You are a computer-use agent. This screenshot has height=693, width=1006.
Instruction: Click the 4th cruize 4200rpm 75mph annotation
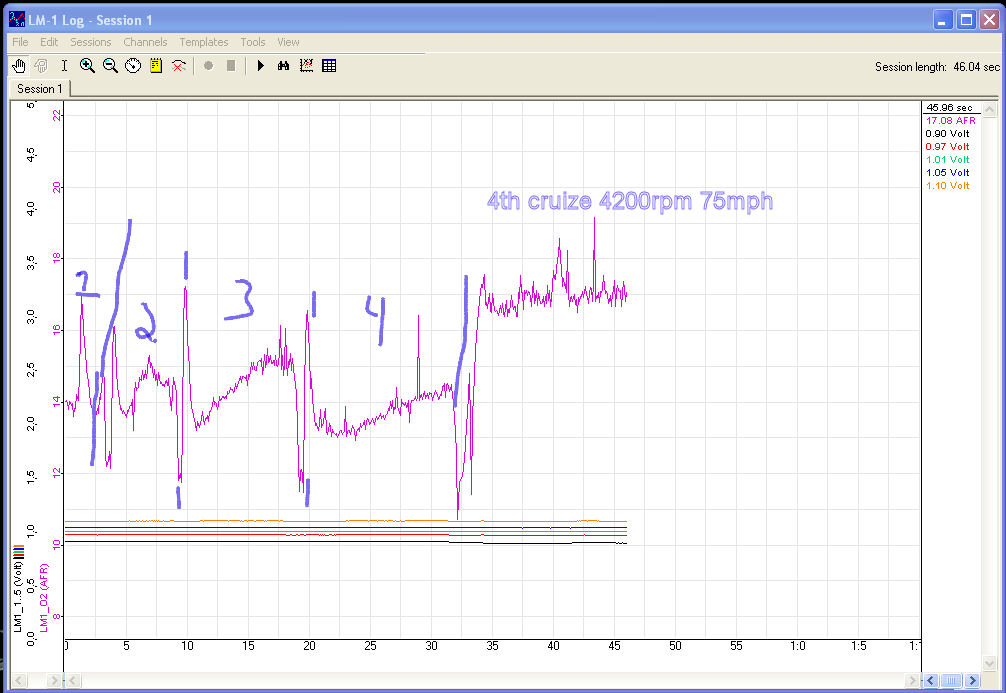(630, 201)
